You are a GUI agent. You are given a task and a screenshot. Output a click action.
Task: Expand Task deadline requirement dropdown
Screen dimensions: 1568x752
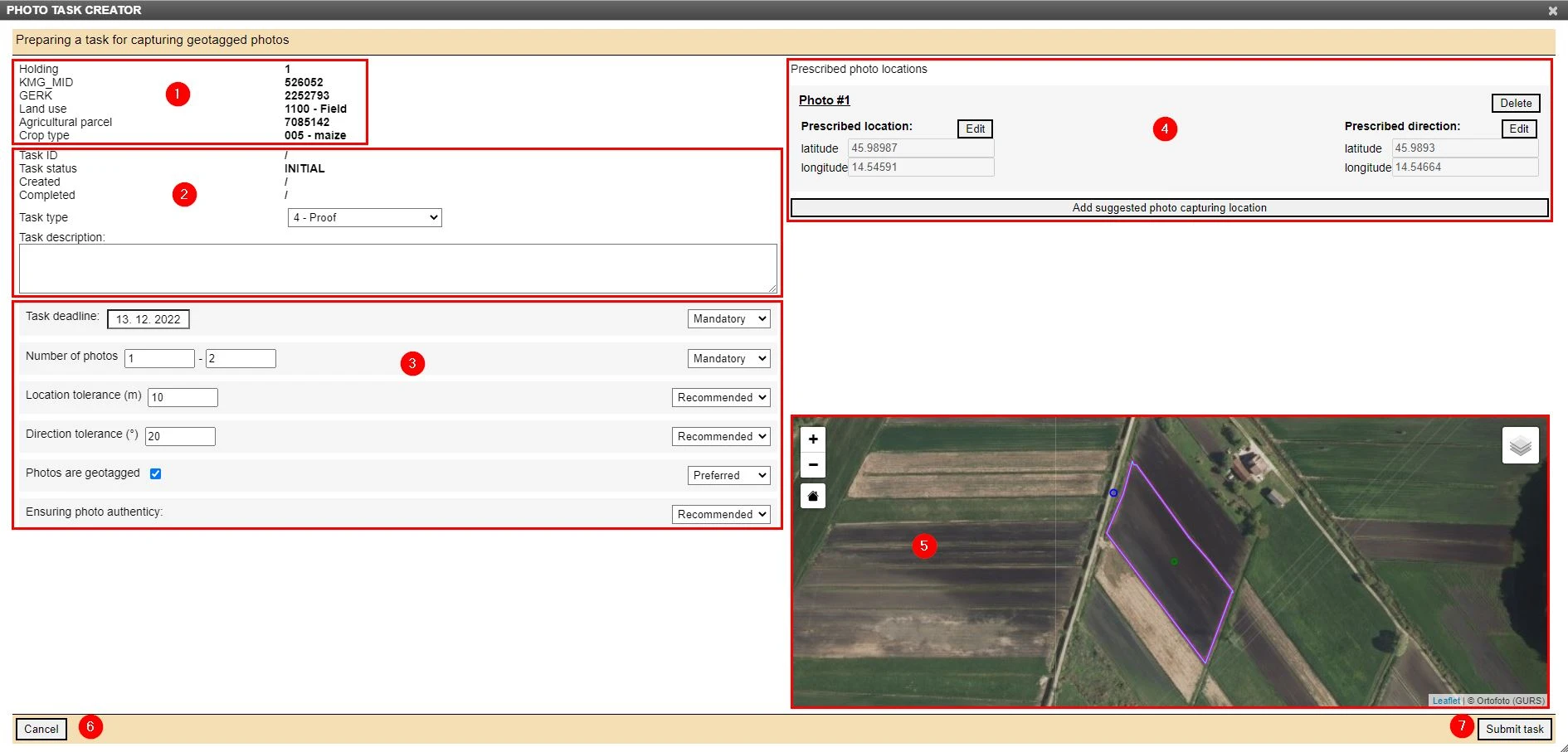click(x=728, y=319)
